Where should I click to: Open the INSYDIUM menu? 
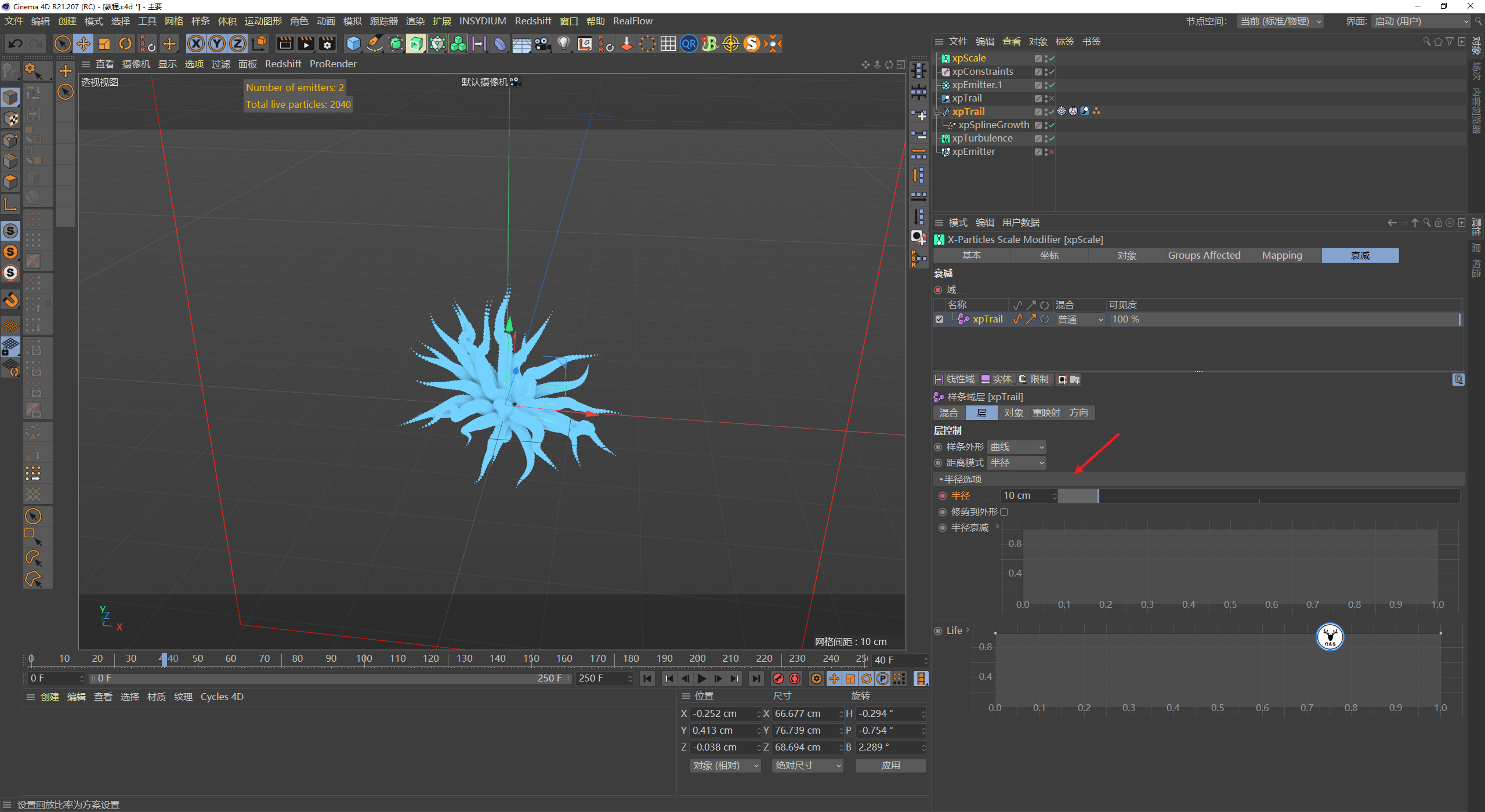point(483,21)
